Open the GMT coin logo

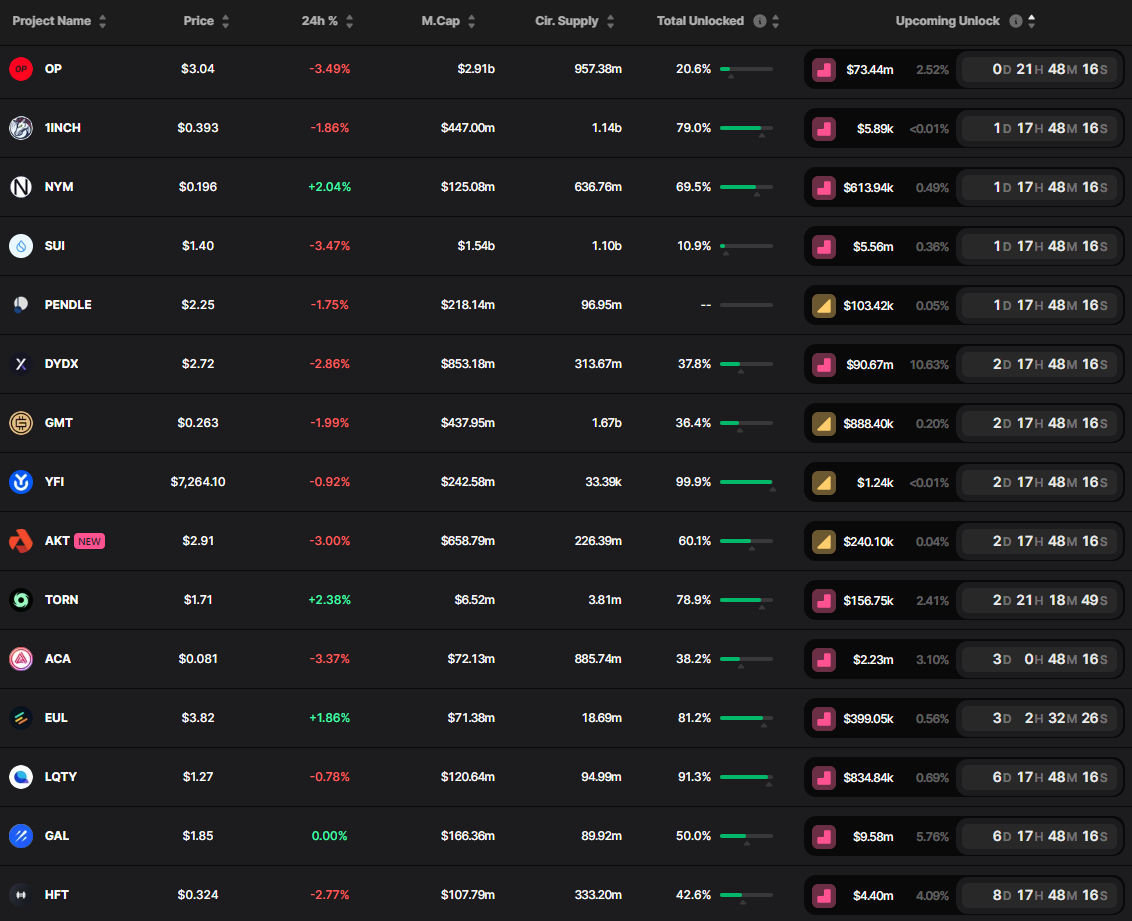21,423
